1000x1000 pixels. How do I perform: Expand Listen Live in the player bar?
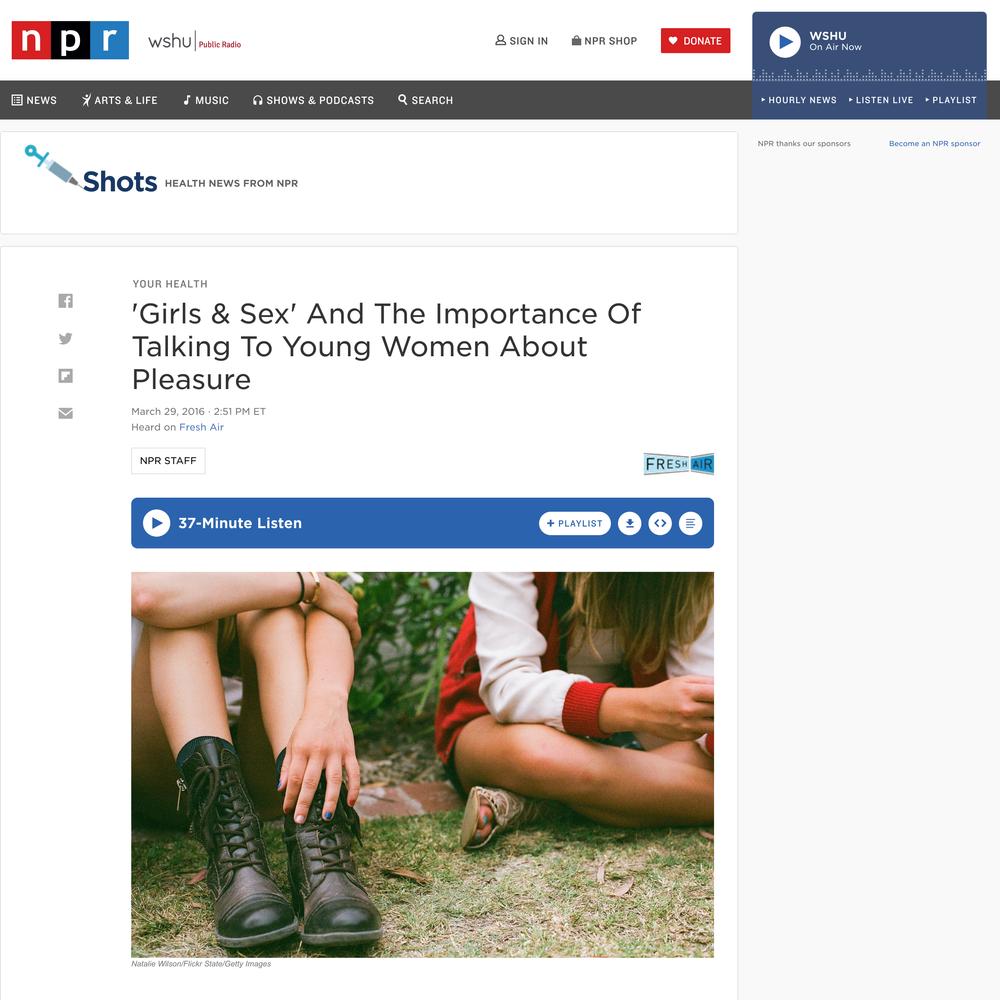point(881,100)
